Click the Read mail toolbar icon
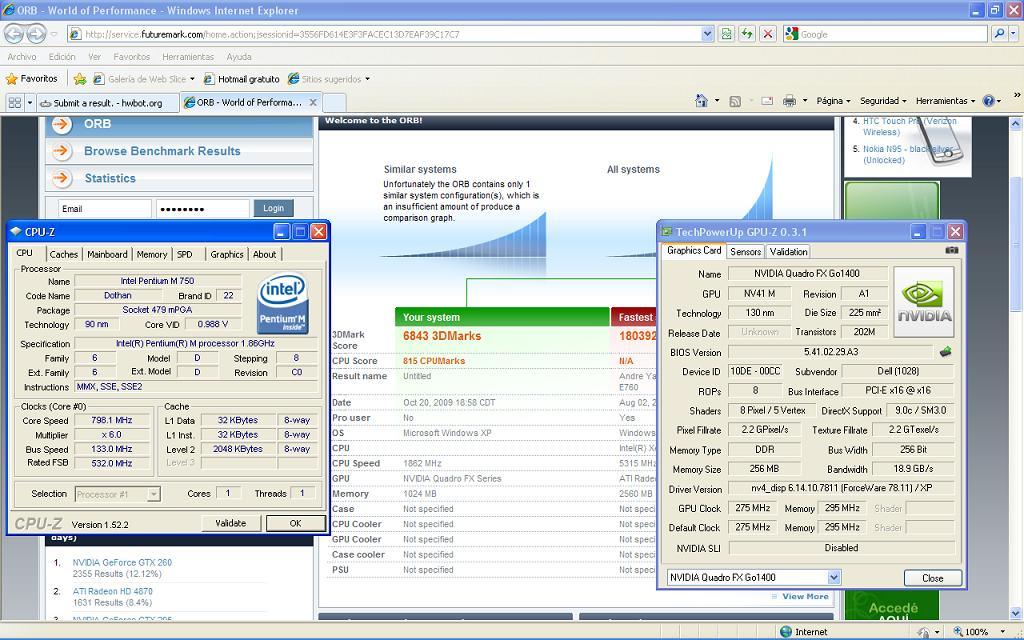Viewport: 1024px width, 640px height. pos(767,101)
